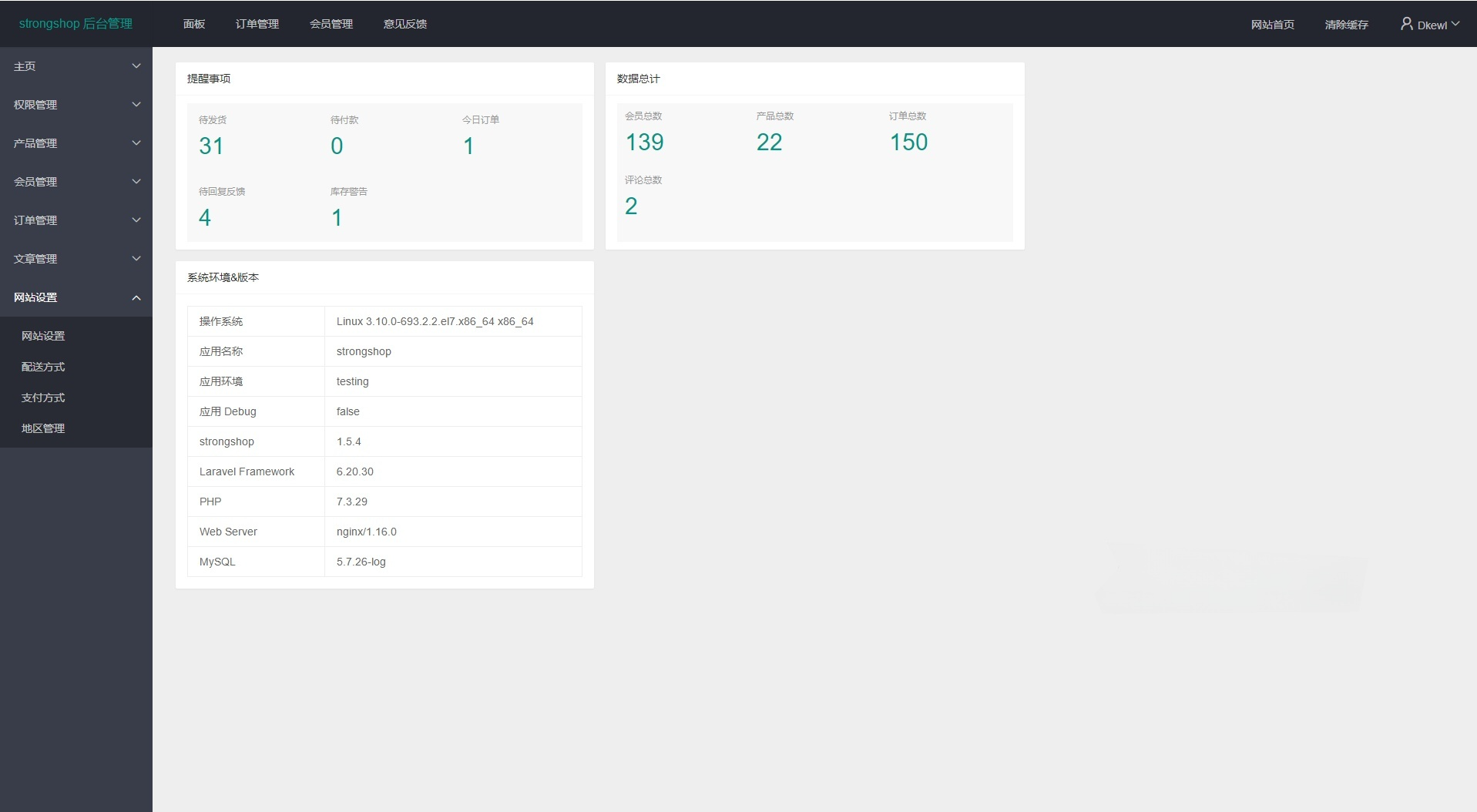Image resolution: width=1477 pixels, height=812 pixels.
Task: Switch to 订单管理 in the top menu
Action: [257, 24]
